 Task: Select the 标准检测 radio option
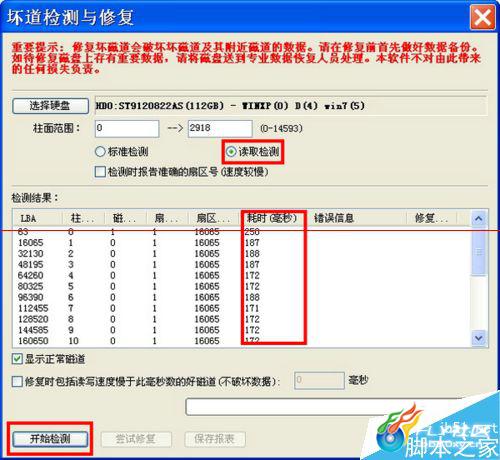pyautogui.click(x=121, y=152)
